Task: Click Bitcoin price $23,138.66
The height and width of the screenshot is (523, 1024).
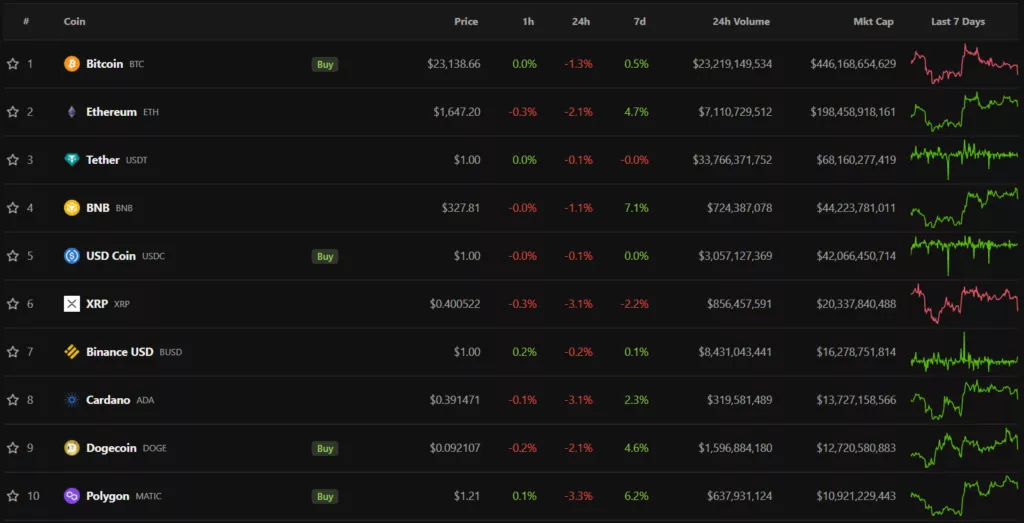Action: (454, 64)
